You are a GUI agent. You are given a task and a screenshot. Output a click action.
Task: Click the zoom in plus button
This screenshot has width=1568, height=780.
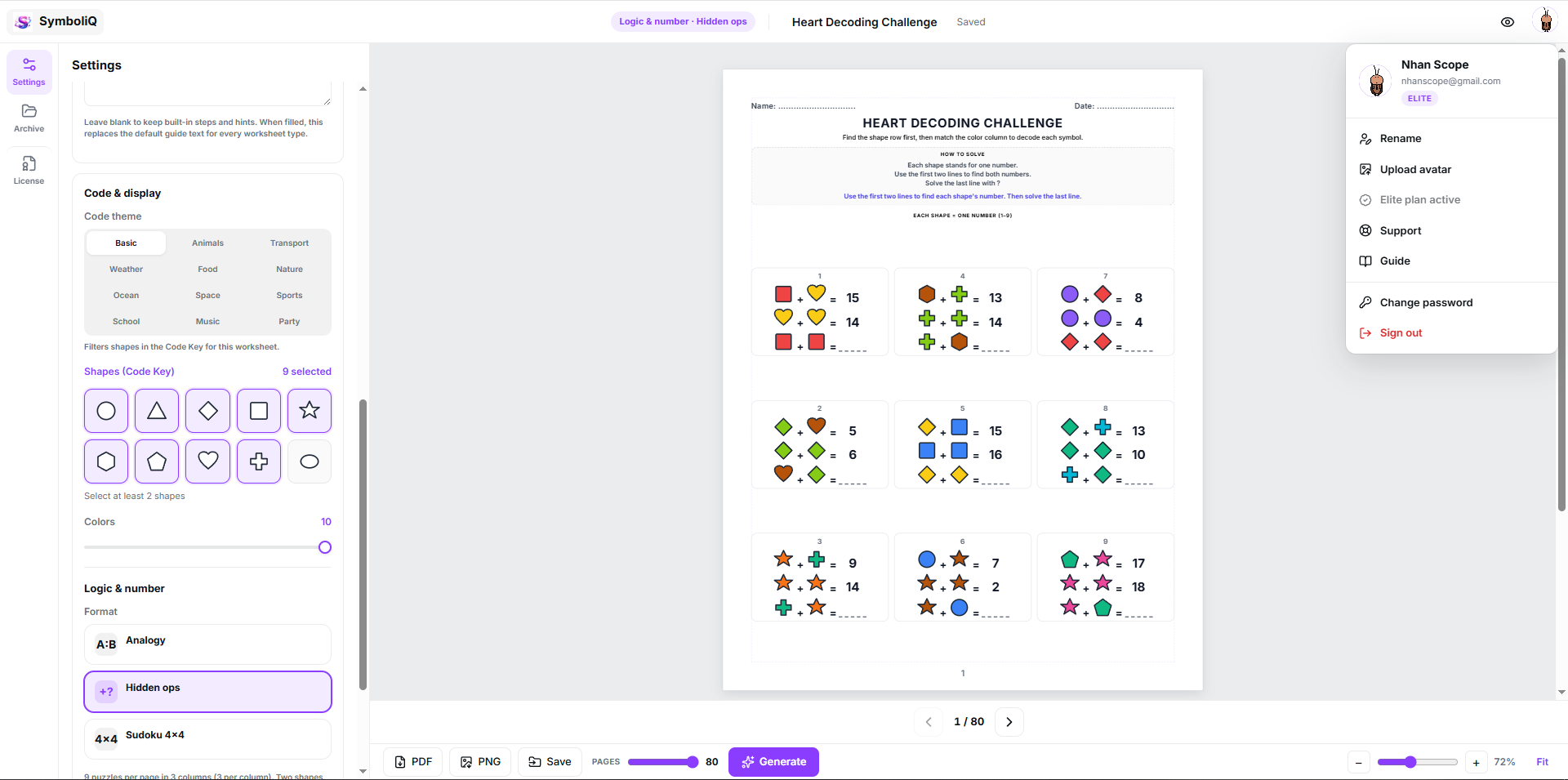click(x=1476, y=763)
